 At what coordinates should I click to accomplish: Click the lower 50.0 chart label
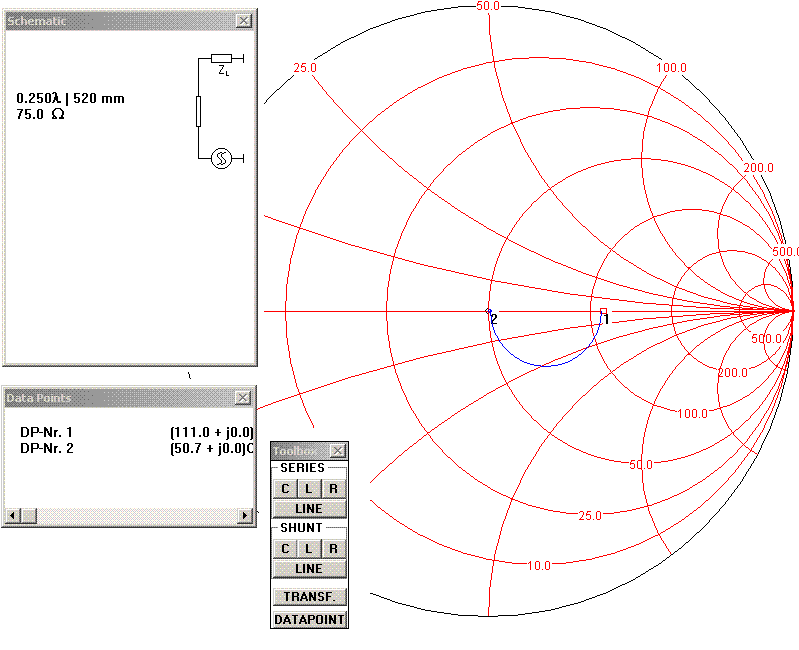click(x=641, y=465)
